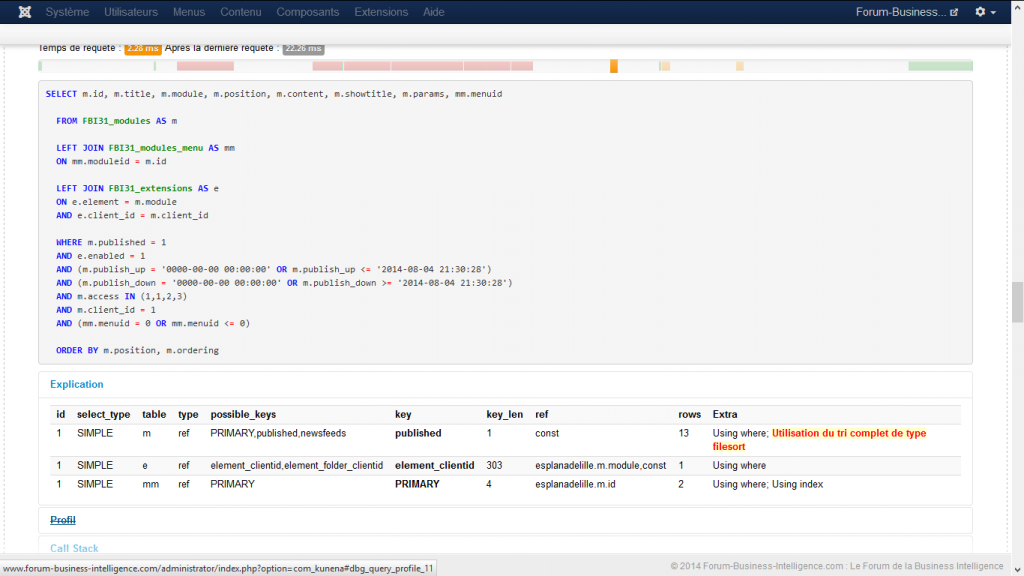
Task: Click the vertical scrollbar thumb
Action: pyautogui.click(x=1017, y=302)
